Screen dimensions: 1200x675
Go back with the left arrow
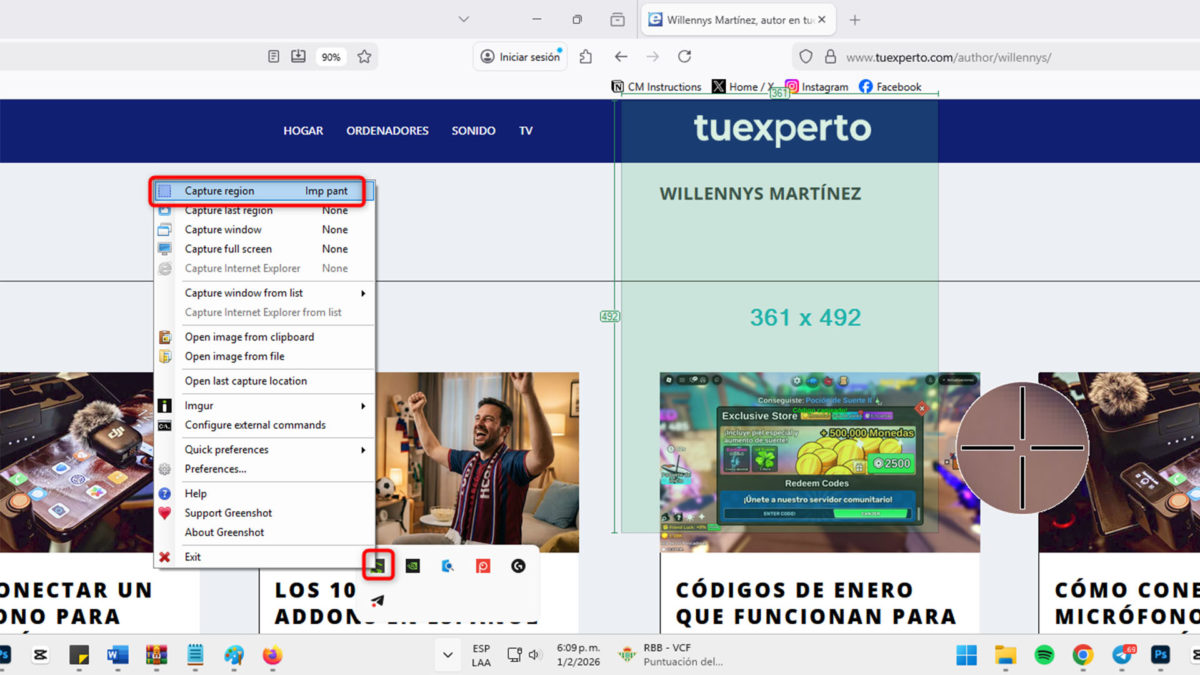click(621, 57)
